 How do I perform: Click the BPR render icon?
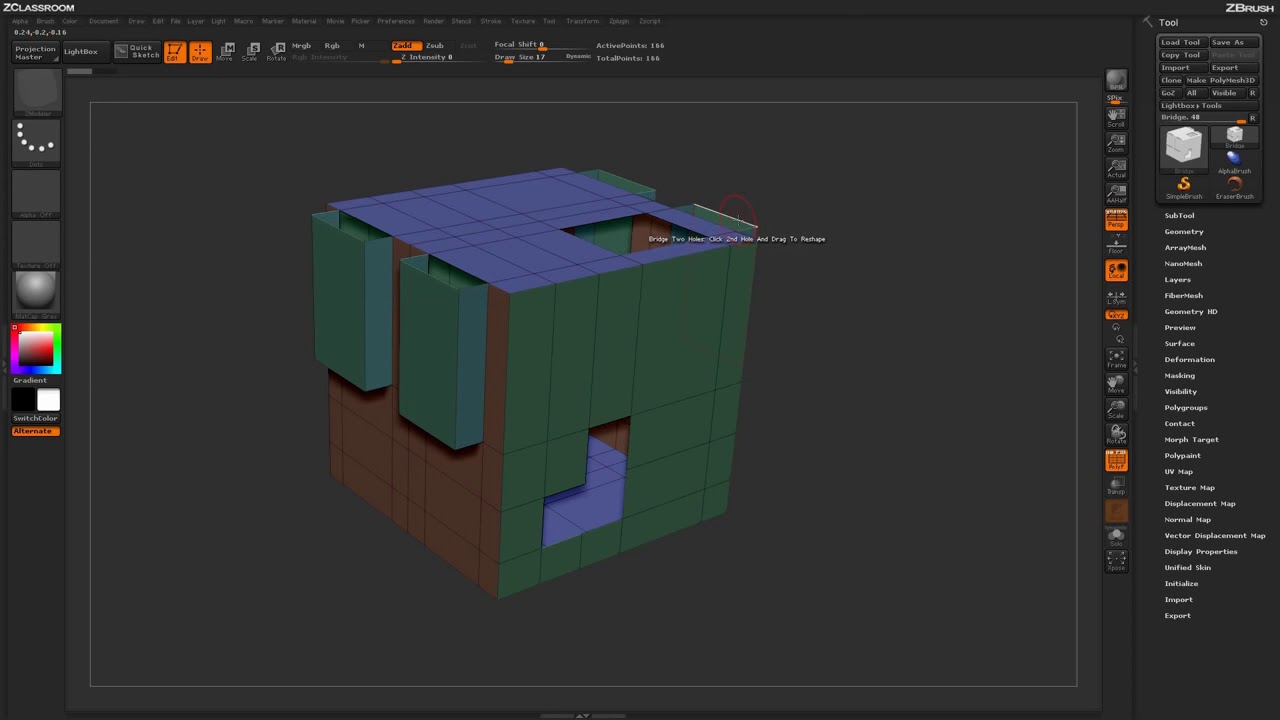[1116, 82]
